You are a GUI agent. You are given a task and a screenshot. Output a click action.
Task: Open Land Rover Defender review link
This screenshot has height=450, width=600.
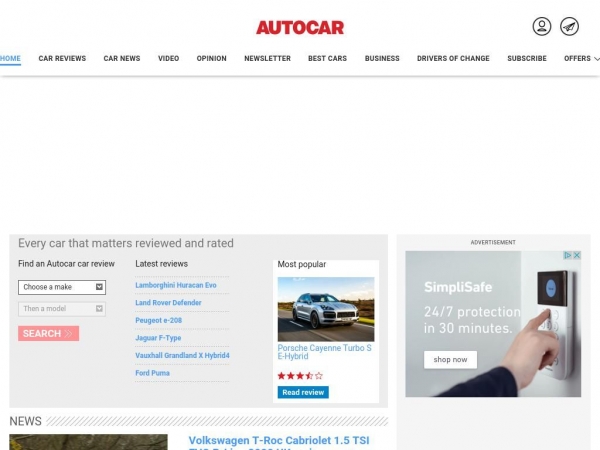168,303
